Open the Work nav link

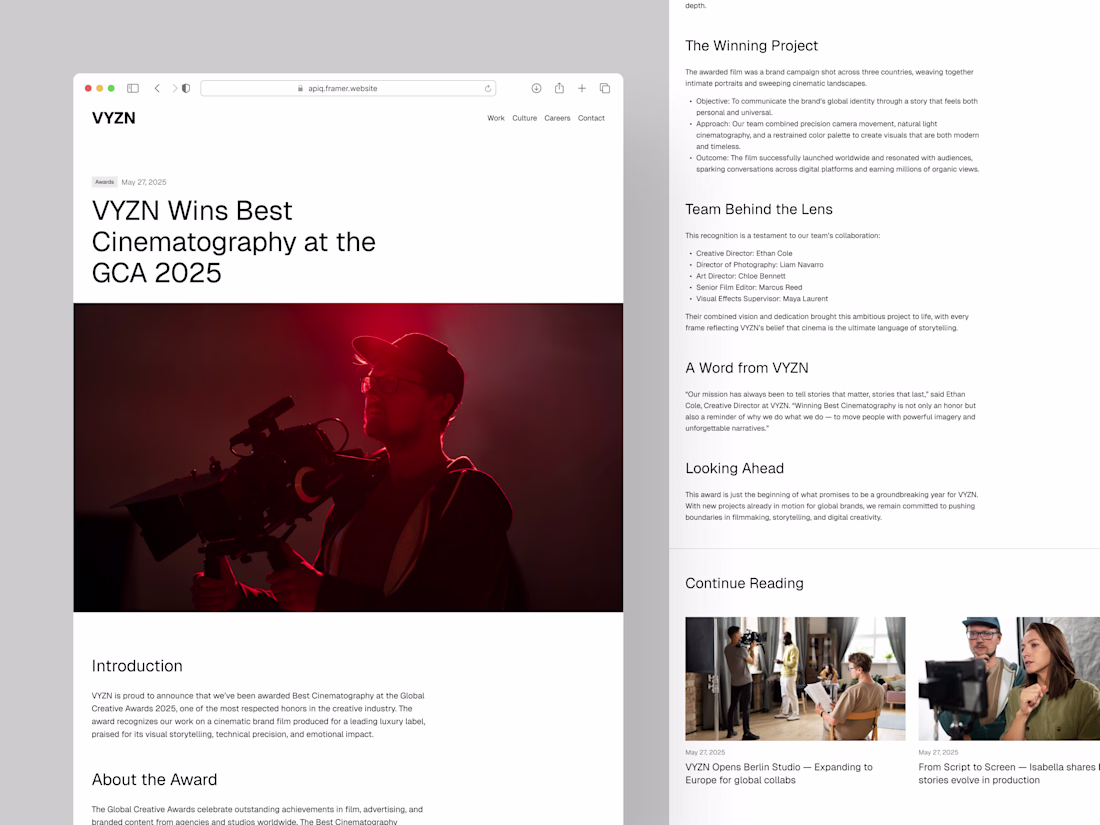click(496, 118)
